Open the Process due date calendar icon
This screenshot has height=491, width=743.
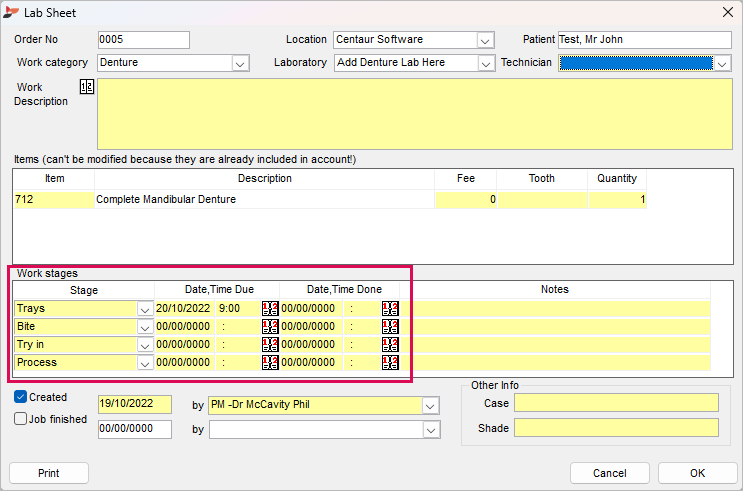point(270,363)
